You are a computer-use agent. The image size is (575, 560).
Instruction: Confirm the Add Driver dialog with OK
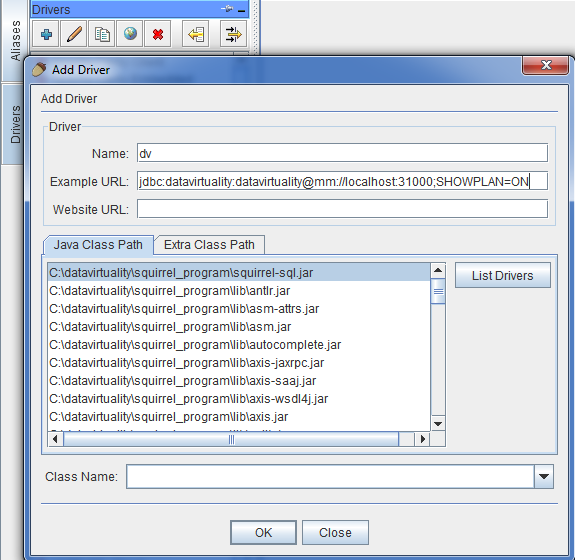pyautogui.click(x=263, y=532)
